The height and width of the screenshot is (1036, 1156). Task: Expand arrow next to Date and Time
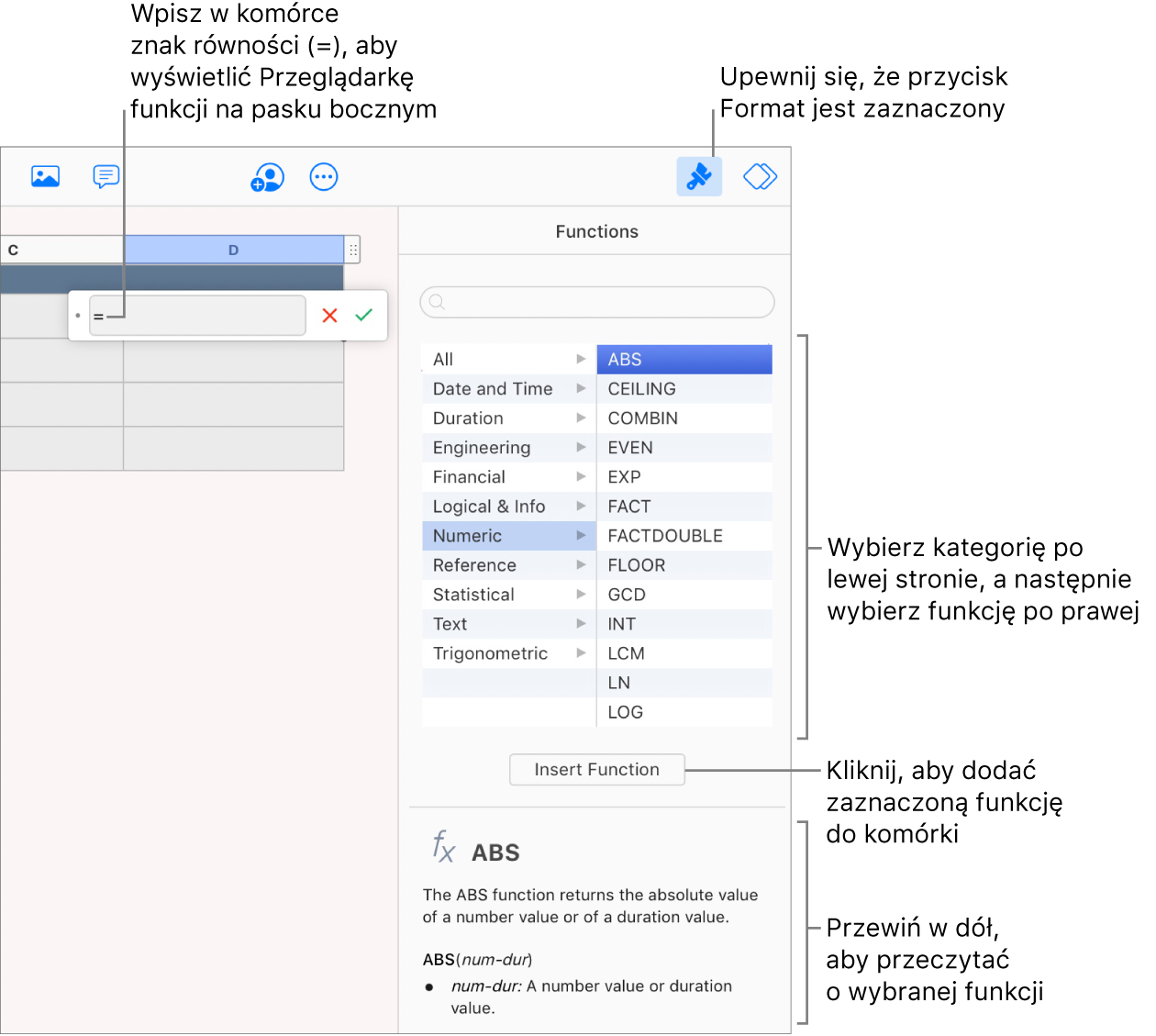tap(581, 388)
